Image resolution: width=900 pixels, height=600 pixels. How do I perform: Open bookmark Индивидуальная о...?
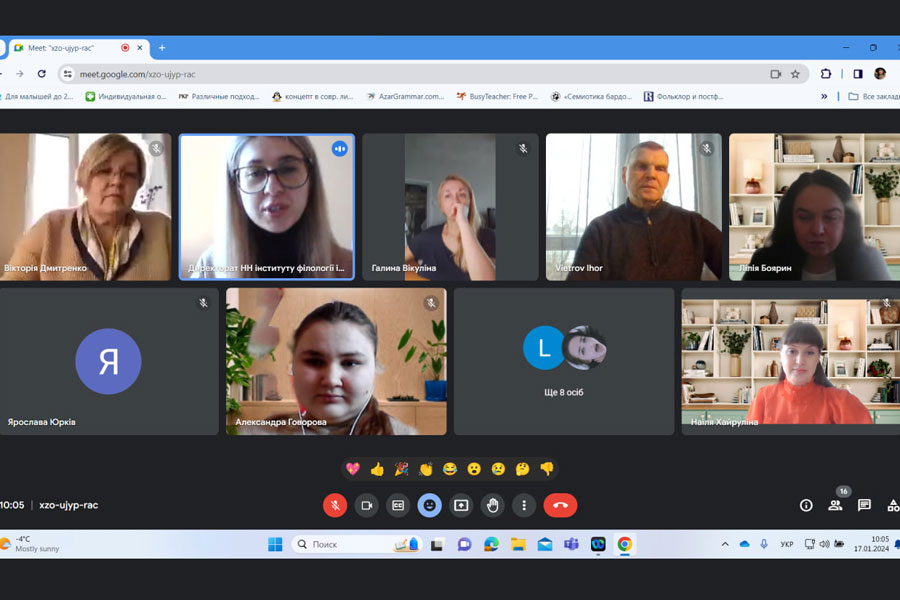126,96
